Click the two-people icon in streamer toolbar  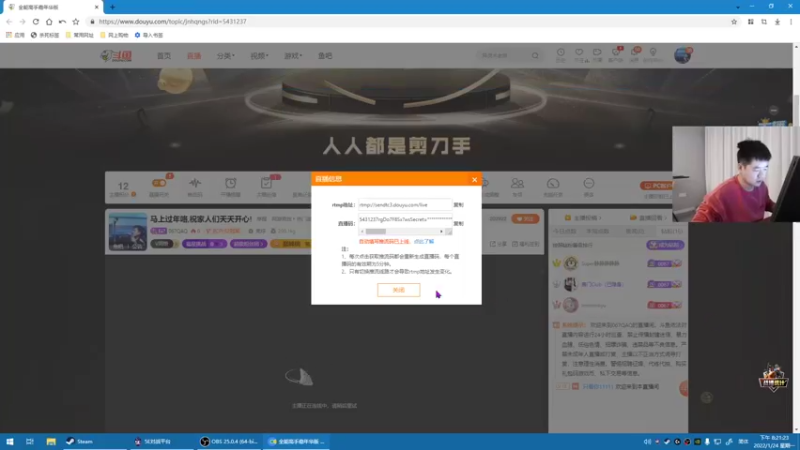517,183
